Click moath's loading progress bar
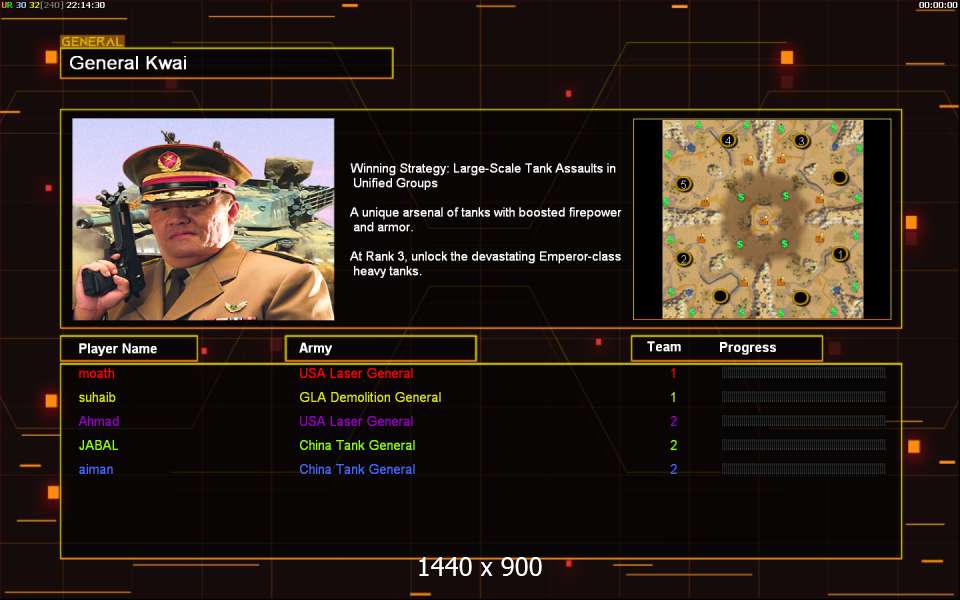 [x=803, y=373]
